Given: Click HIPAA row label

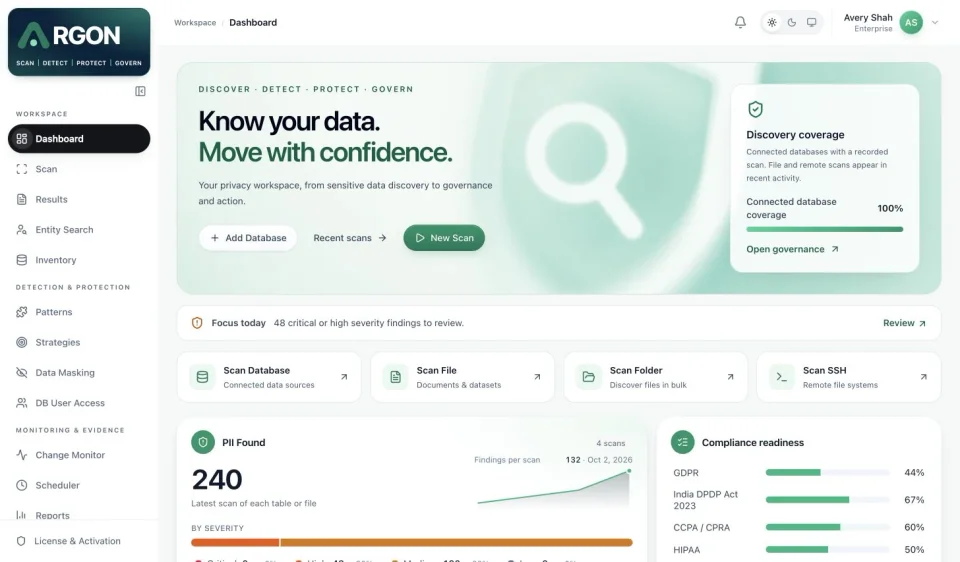Looking at the screenshot, I should pyautogui.click(x=686, y=550).
